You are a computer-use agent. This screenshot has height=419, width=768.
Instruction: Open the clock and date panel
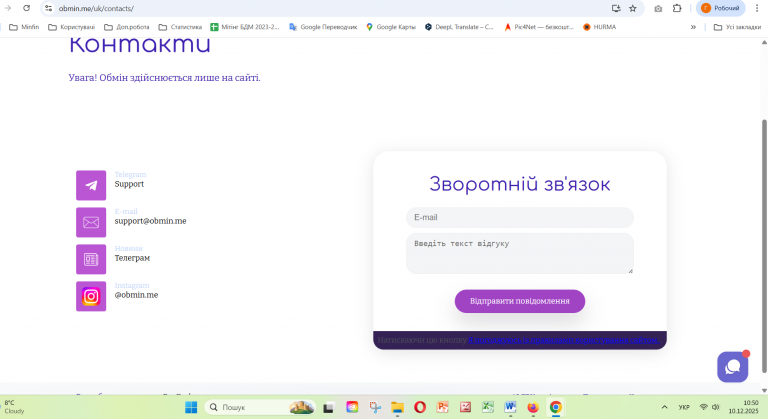click(x=743, y=407)
